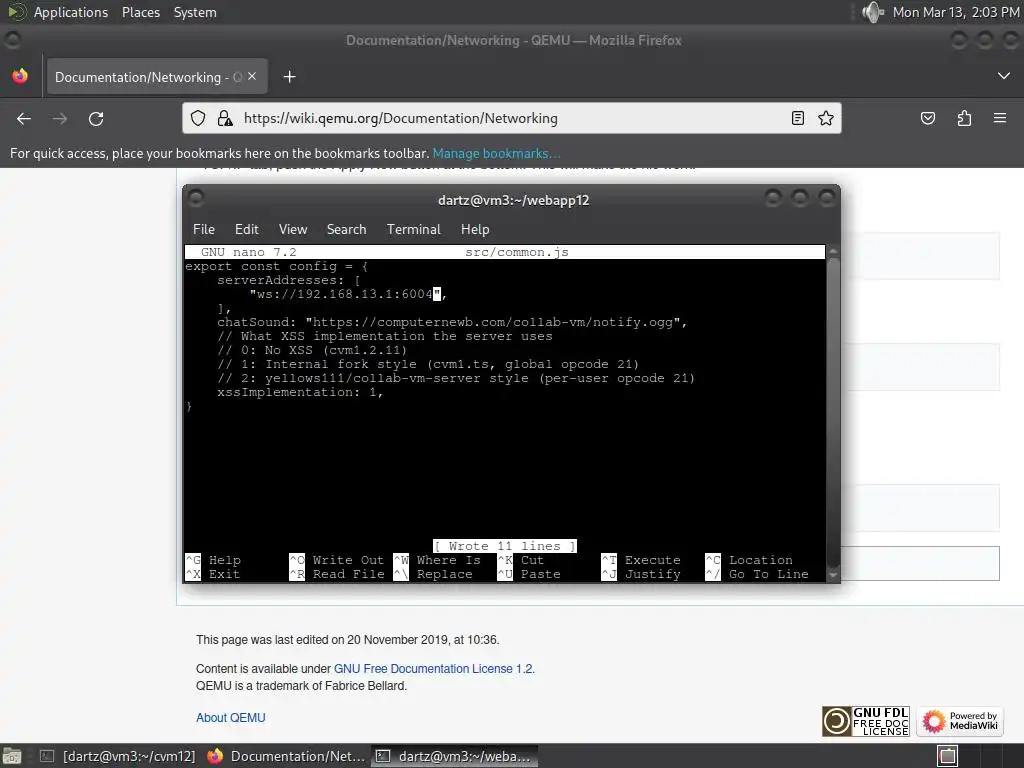Viewport: 1024px width, 768px height.
Task: Click the clock showing Mon Mar 13, 2:03 PM
Action: point(955,12)
